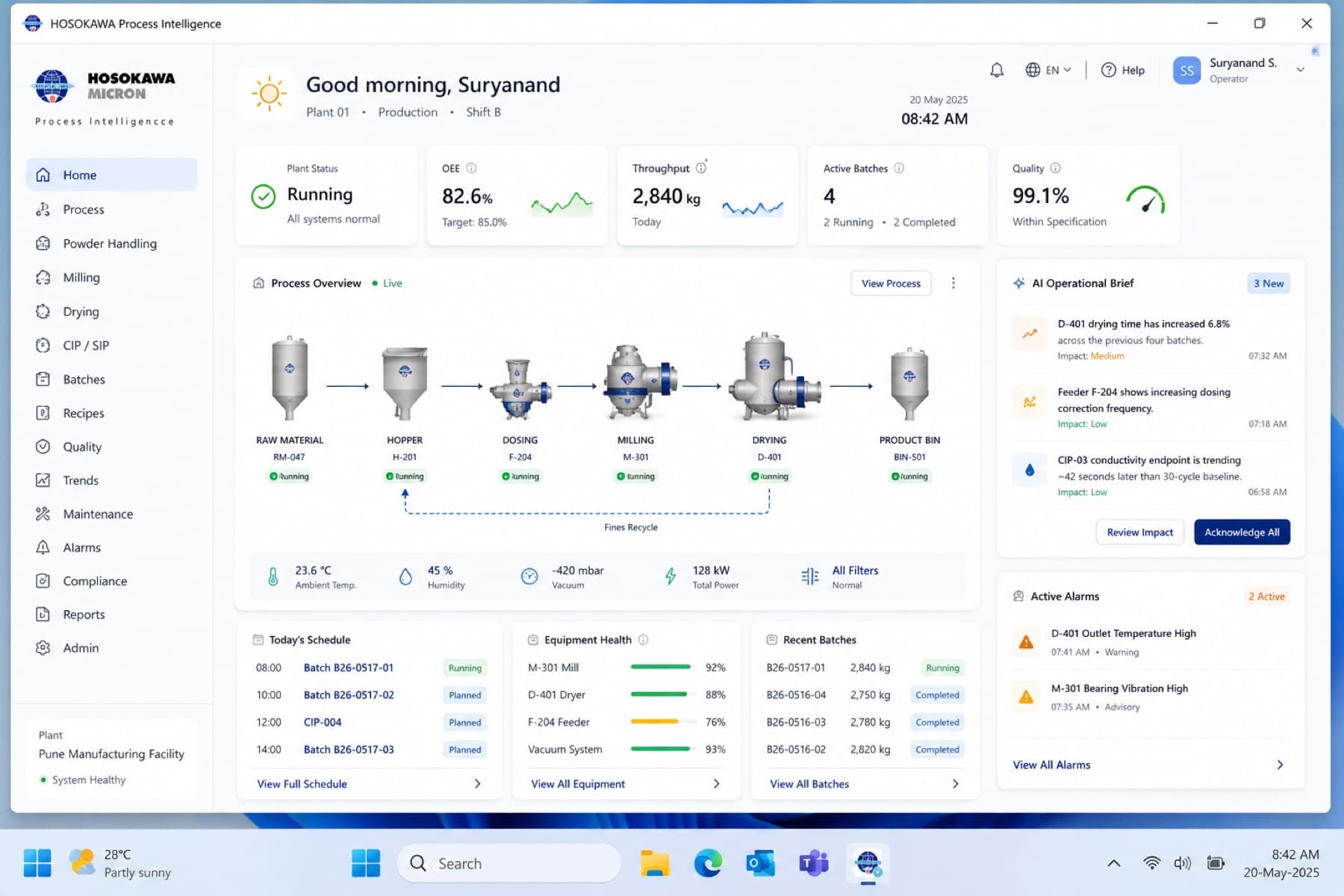Click the View Full Schedule chevron arrow
The height and width of the screenshot is (896, 1344).
[x=477, y=784]
